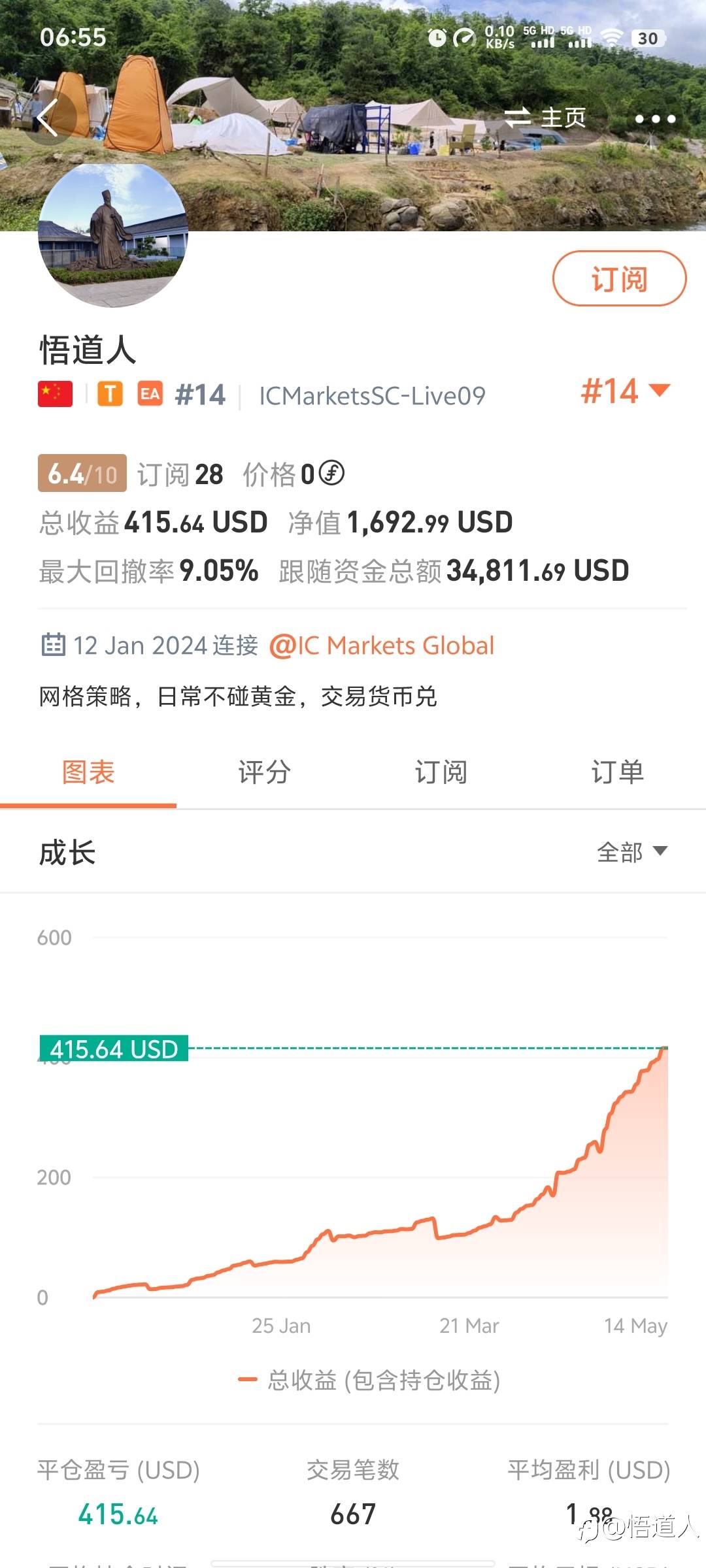Open the 全部 time range dropdown

click(x=631, y=852)
